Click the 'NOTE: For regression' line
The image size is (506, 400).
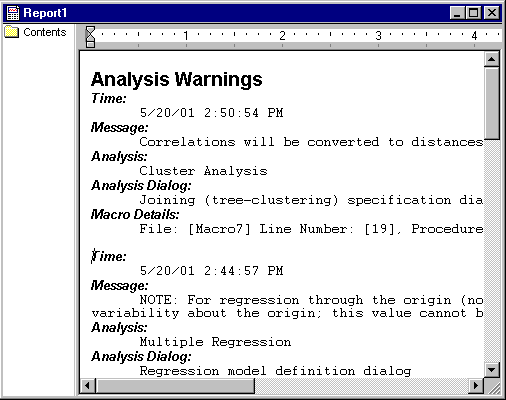311,300
